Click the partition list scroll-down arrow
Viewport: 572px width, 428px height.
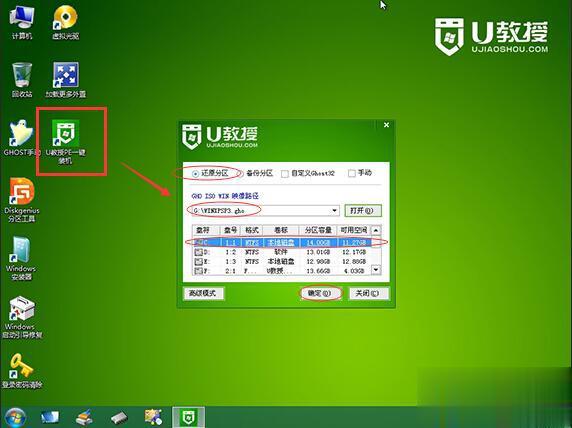click(376, 270)
